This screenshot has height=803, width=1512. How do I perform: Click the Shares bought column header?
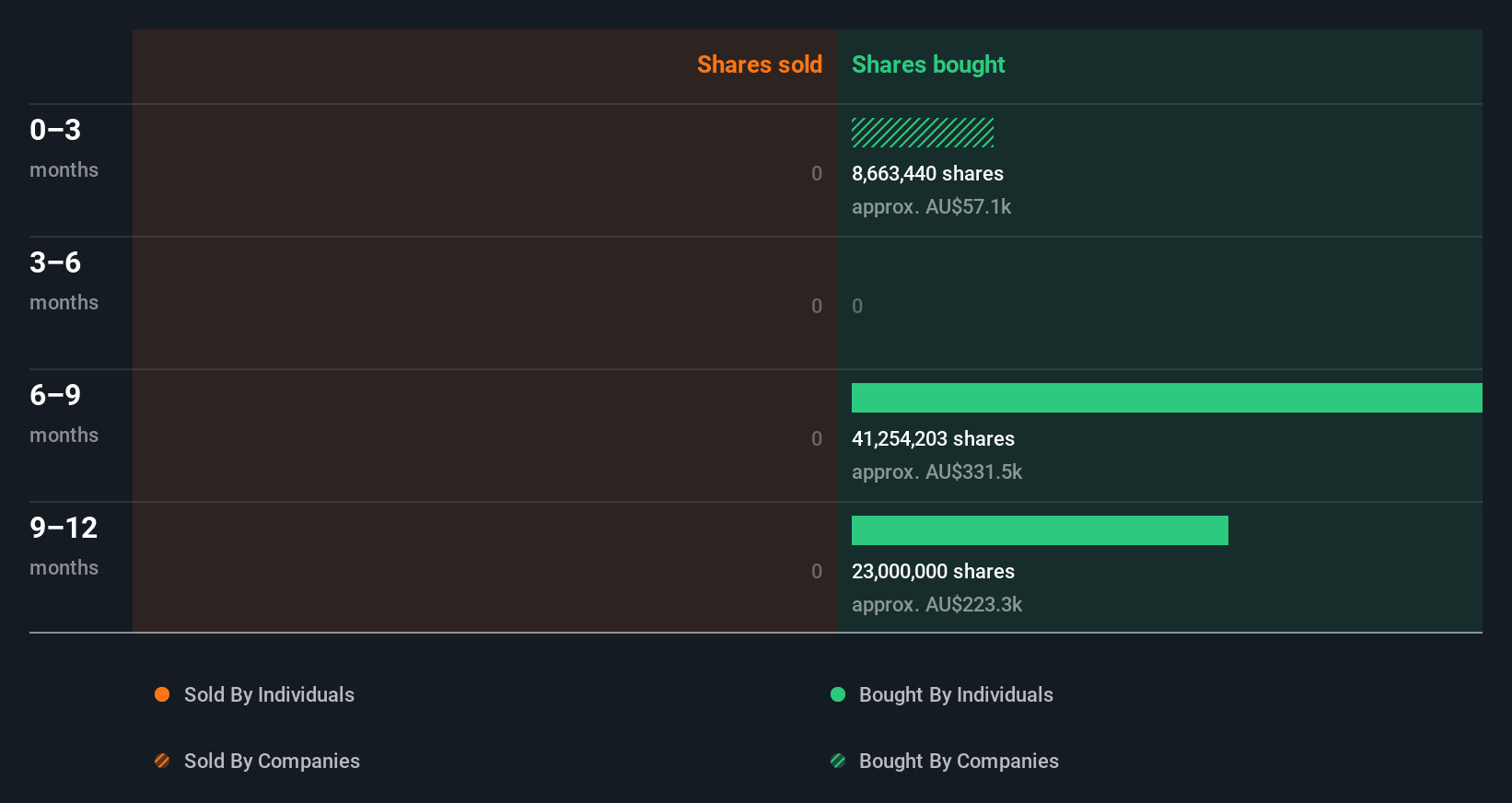(x=928, y=64)
